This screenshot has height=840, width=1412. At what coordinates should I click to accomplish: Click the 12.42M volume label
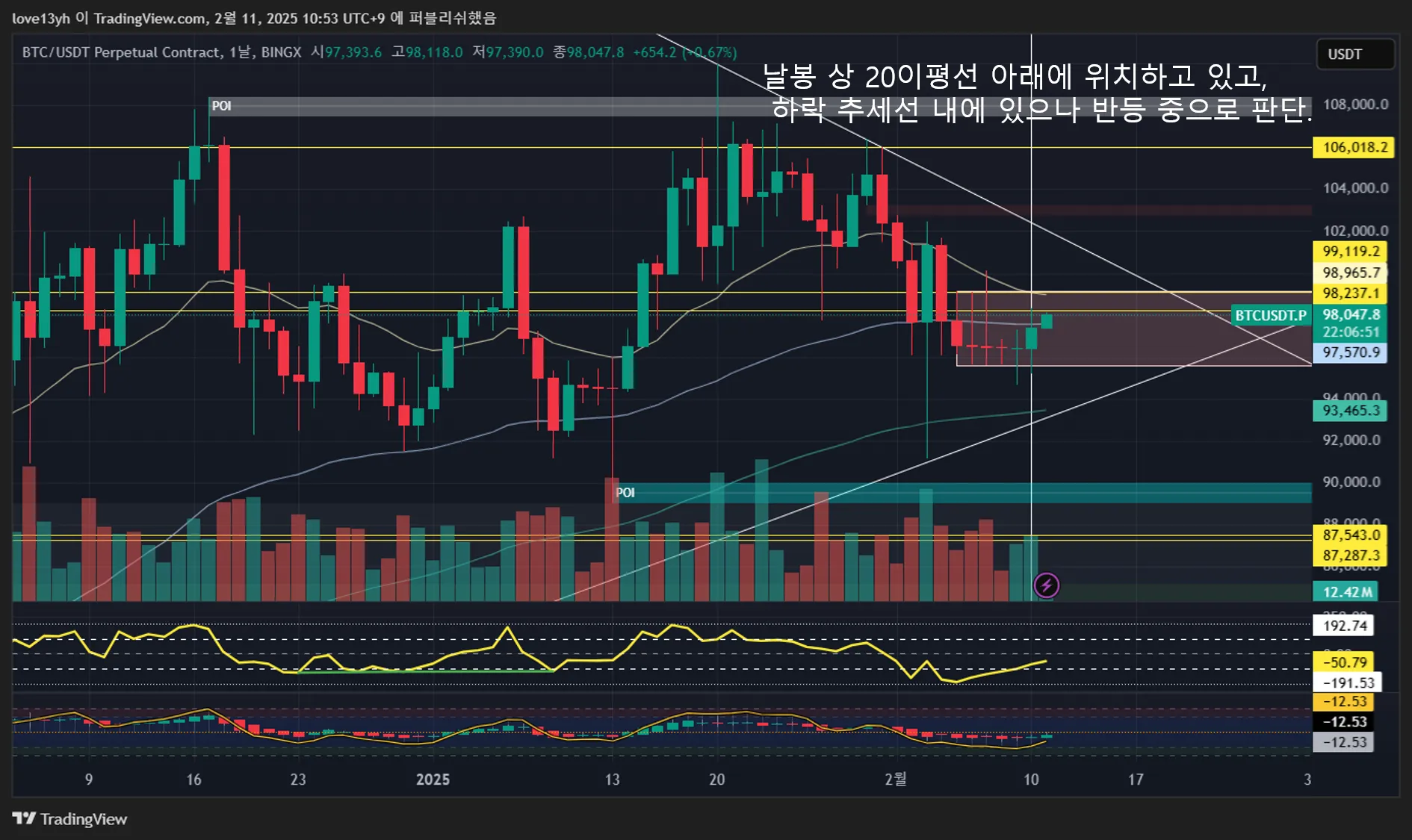pos(1346,592)
